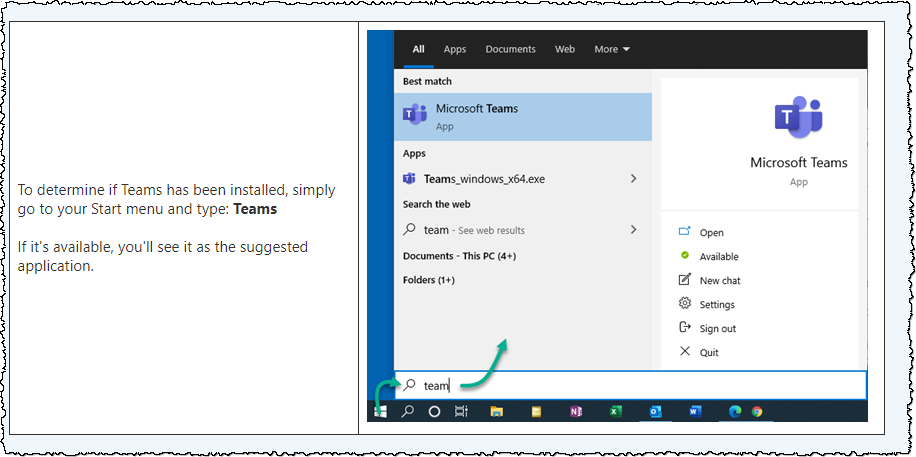Click the Open icon in preview pane
916x457 pixels.
(x=685, y=231)
